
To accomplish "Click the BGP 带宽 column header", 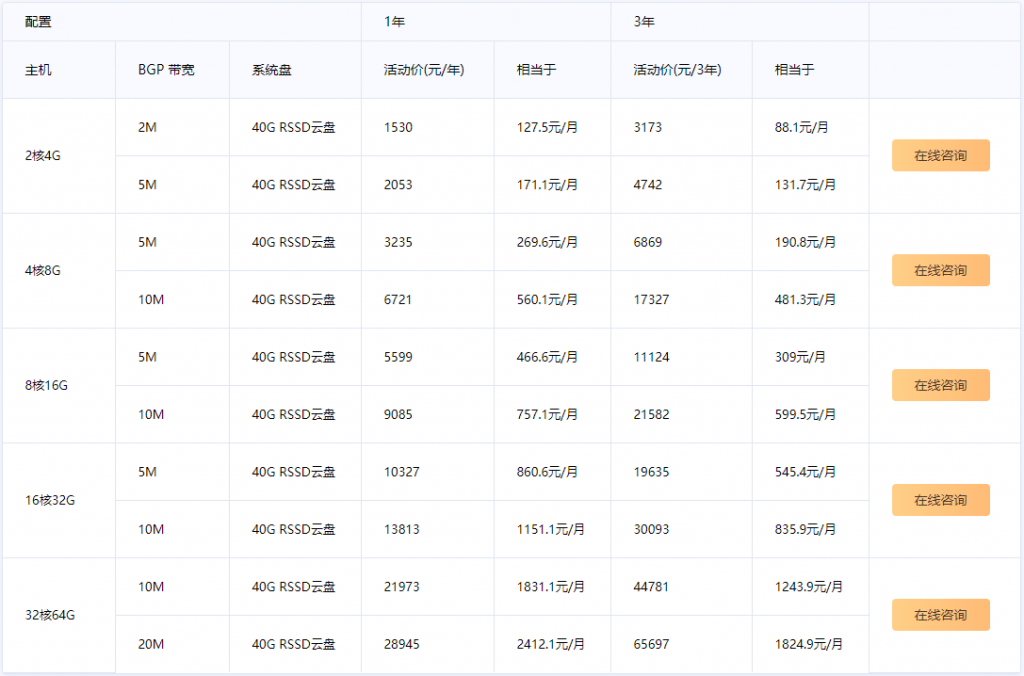I will (x=172, y=70).
